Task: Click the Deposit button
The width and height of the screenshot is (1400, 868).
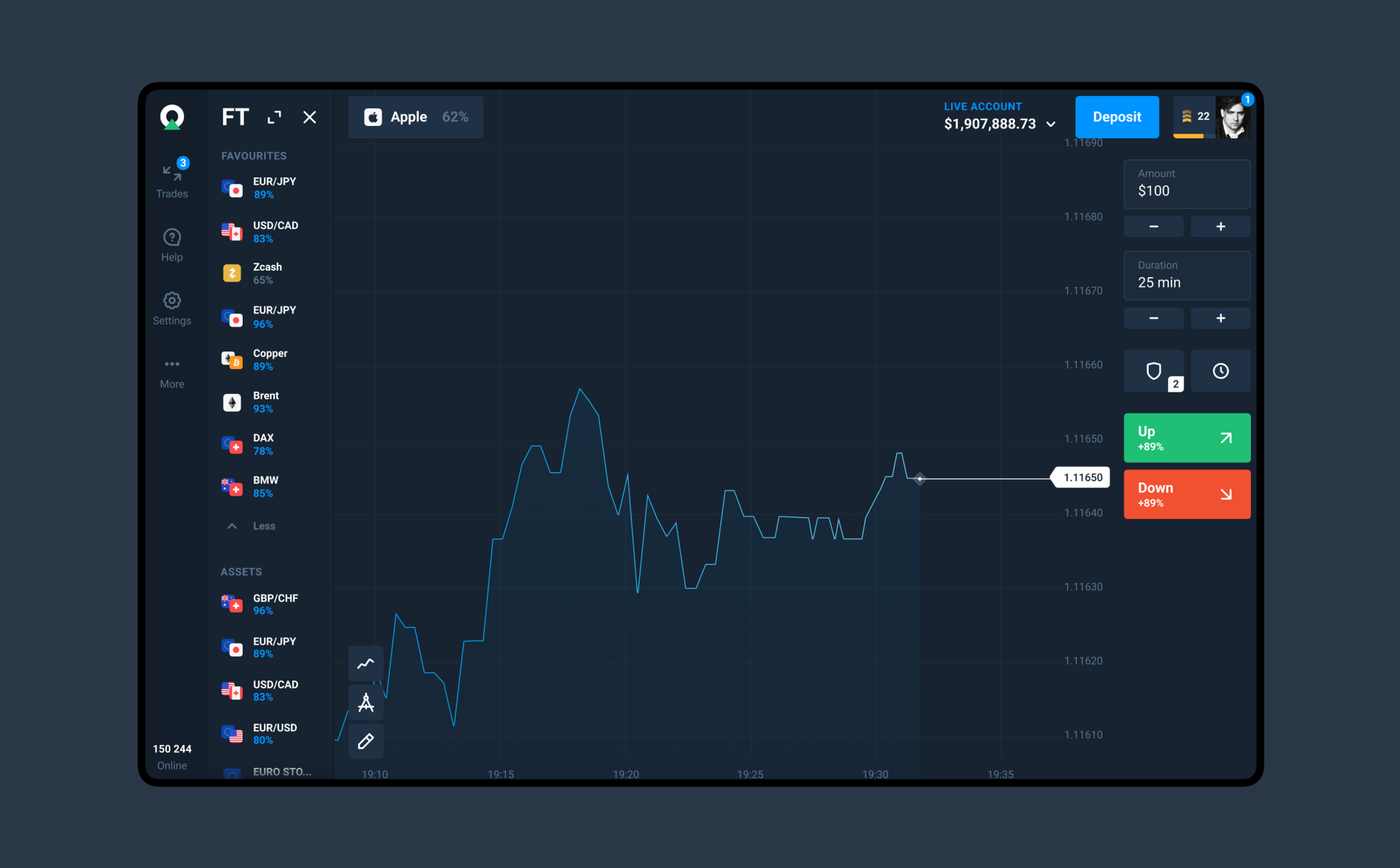Action: coord(1117,117)
